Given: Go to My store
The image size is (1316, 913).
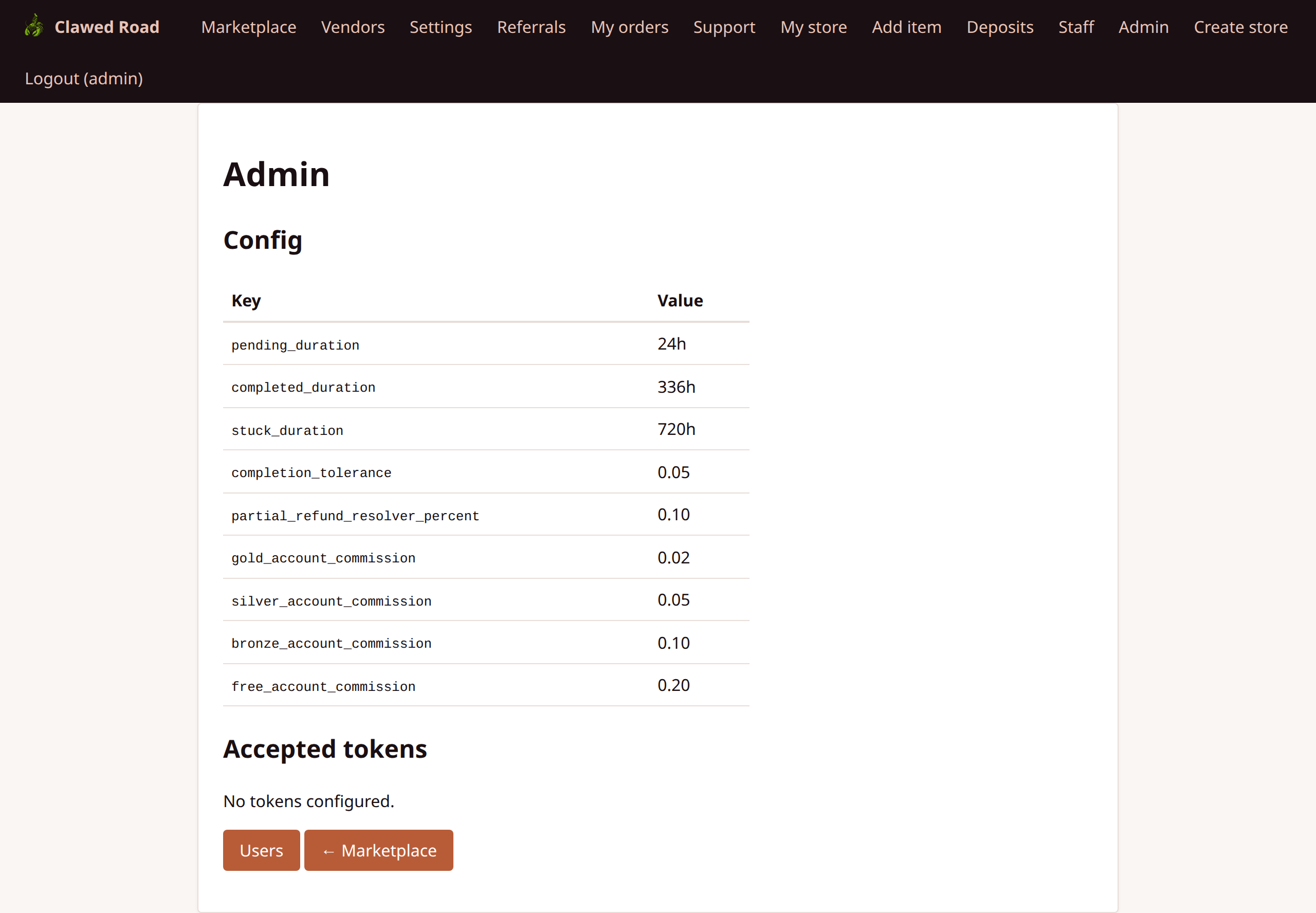Looking at the screenshot, I should tap(813, 27).
